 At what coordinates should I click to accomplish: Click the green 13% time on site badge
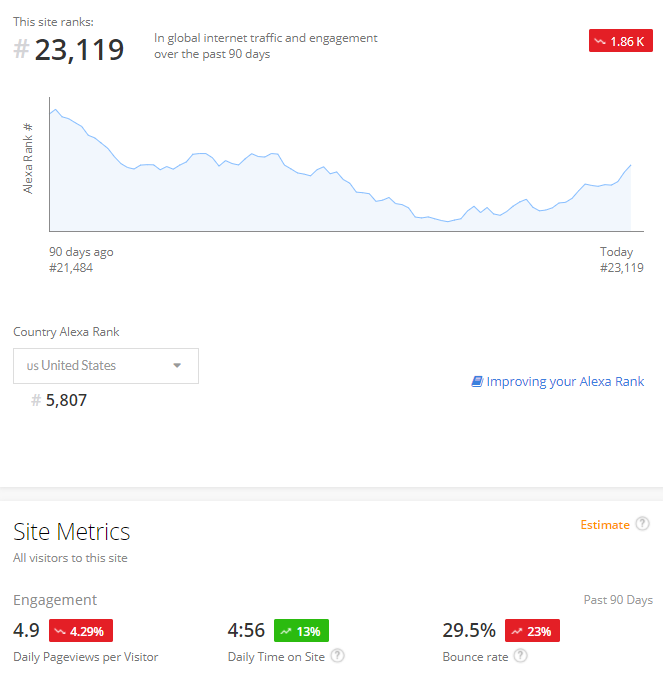tap(300, 631)
